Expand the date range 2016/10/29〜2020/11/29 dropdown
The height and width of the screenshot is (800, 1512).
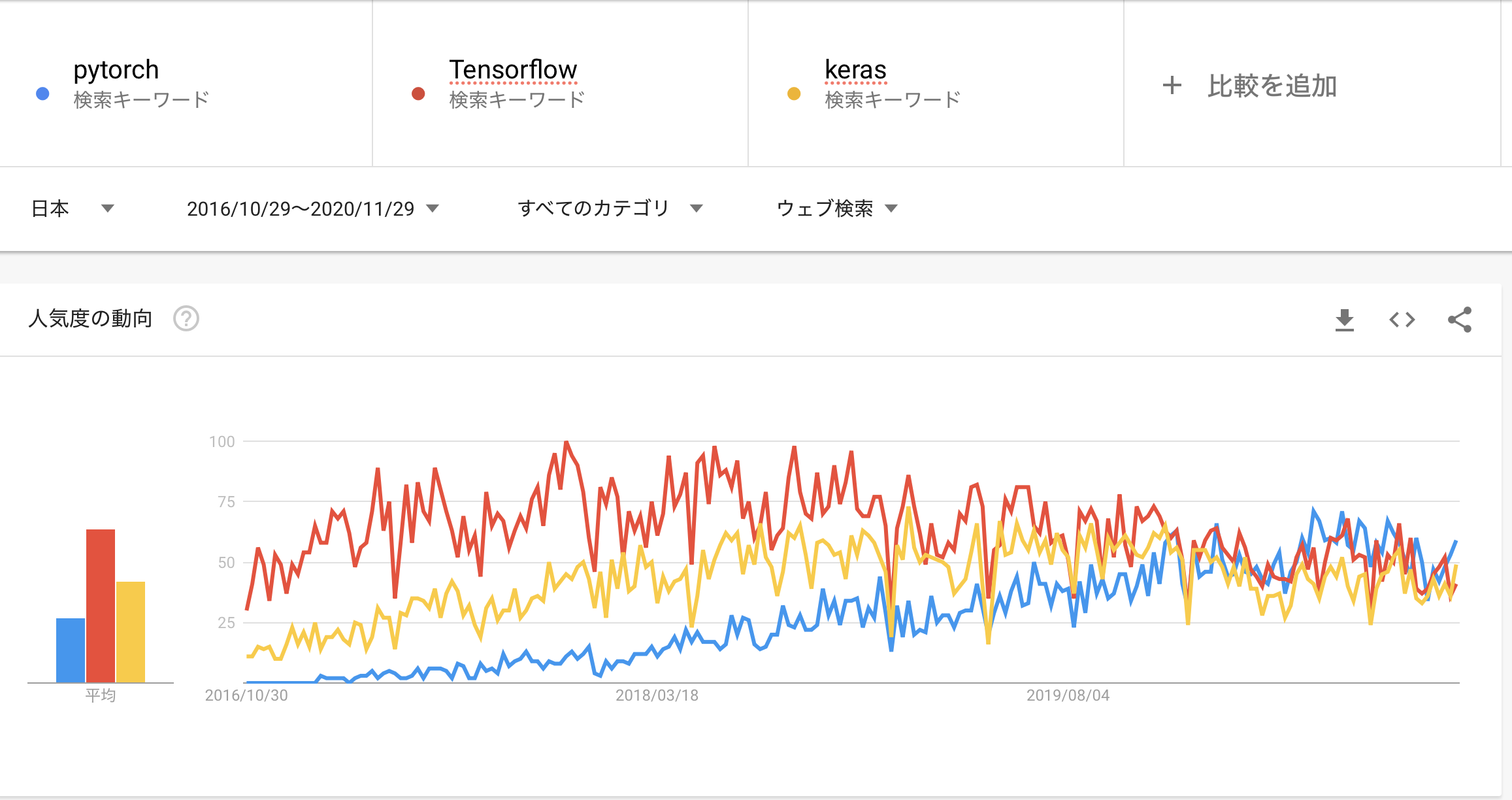point(313,208)
